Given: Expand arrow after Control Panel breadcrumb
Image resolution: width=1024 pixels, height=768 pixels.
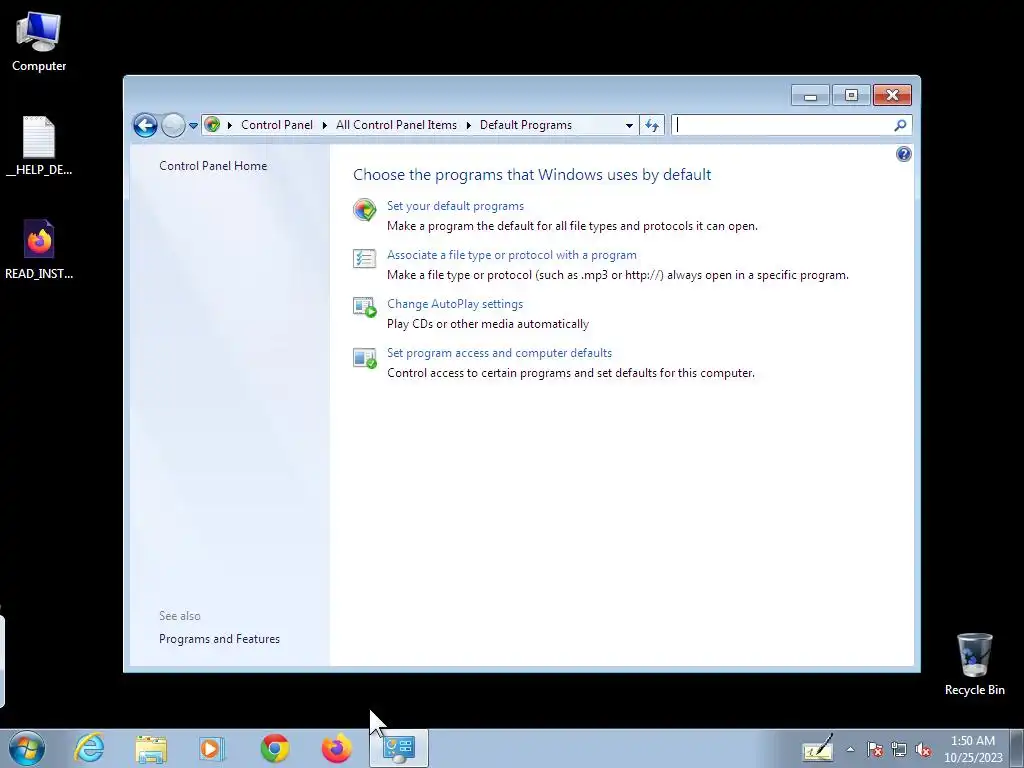Looking at the screenshot, I should pyautogui.click(x=325, y=125).
